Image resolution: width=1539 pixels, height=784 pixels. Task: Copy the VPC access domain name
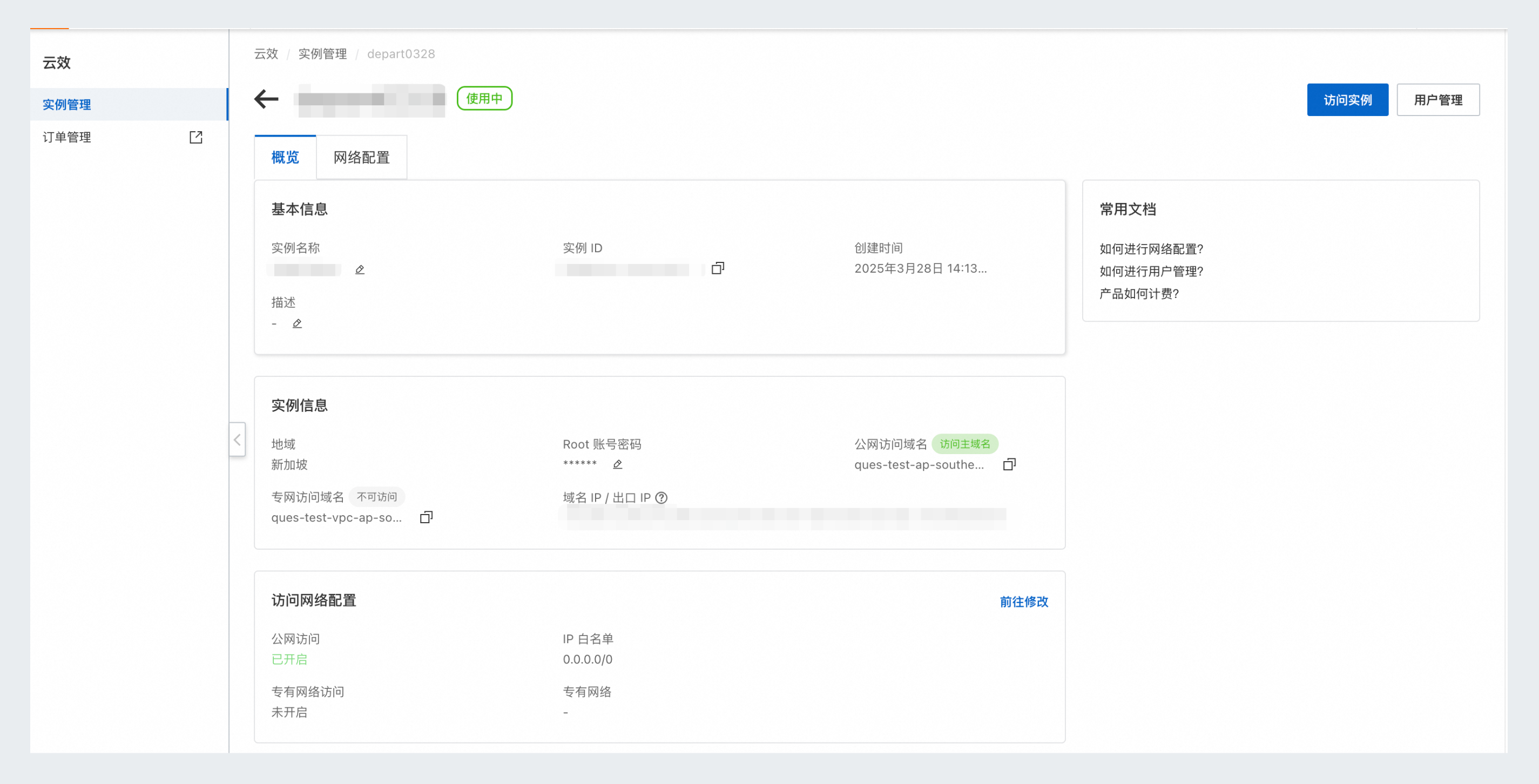click(x=426, y=517)
